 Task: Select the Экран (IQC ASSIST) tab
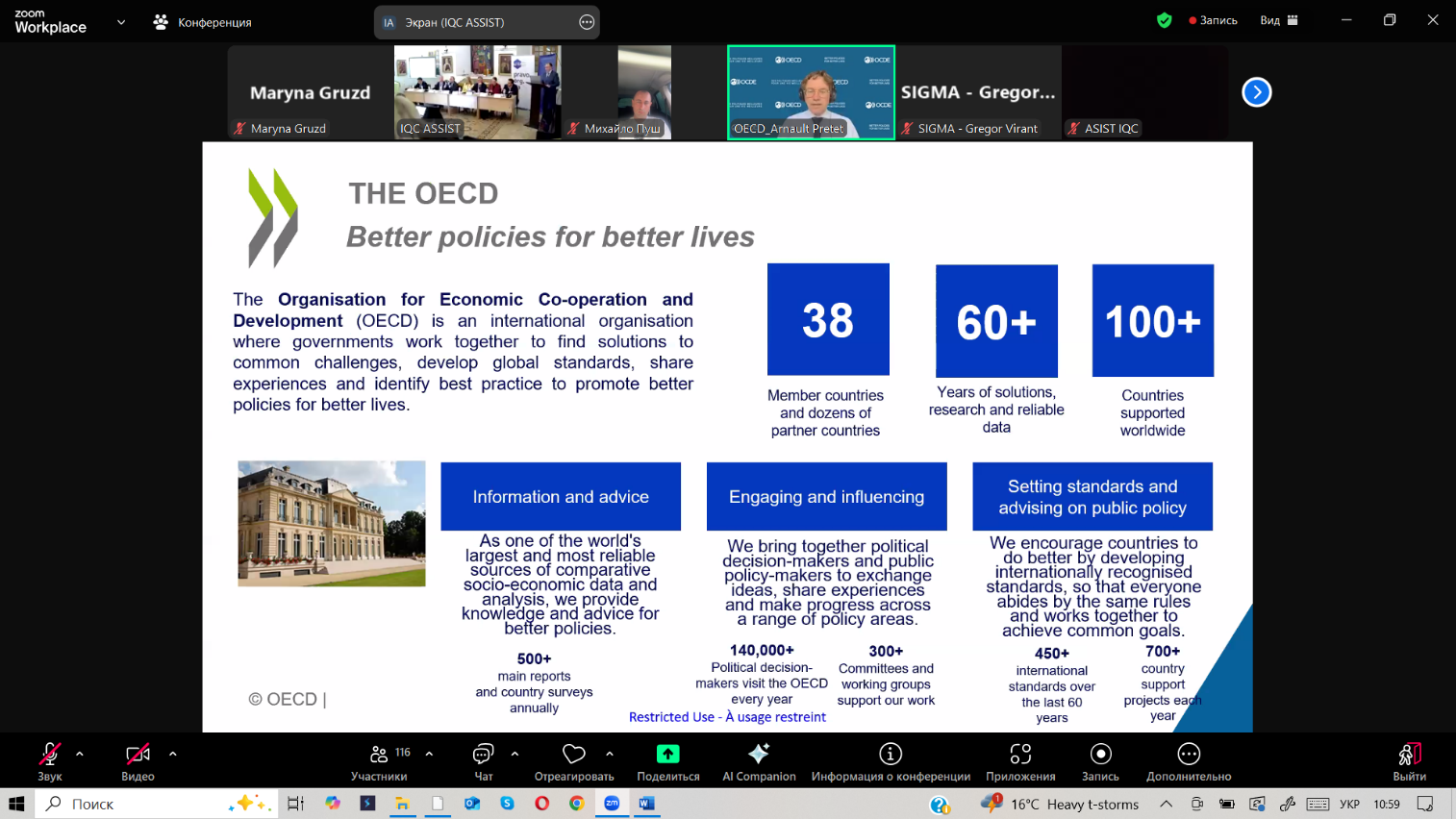click(x=487, y=22)
